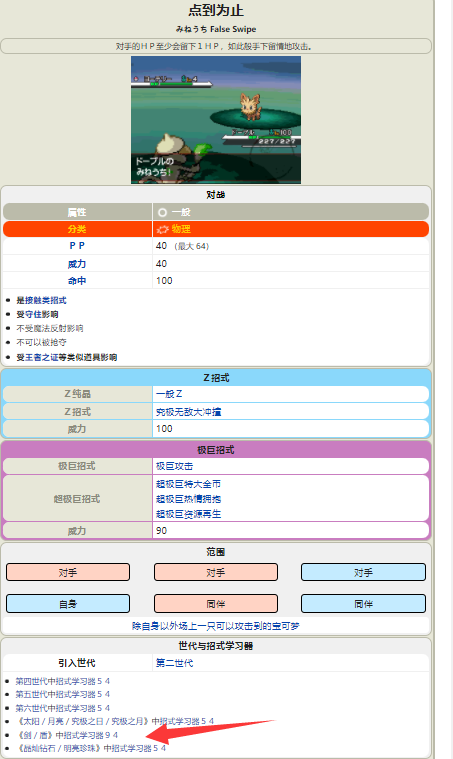Open the 第二世代 generation link
The width and height of the screenshot is (453, 759).
click(x=174, y=663)
